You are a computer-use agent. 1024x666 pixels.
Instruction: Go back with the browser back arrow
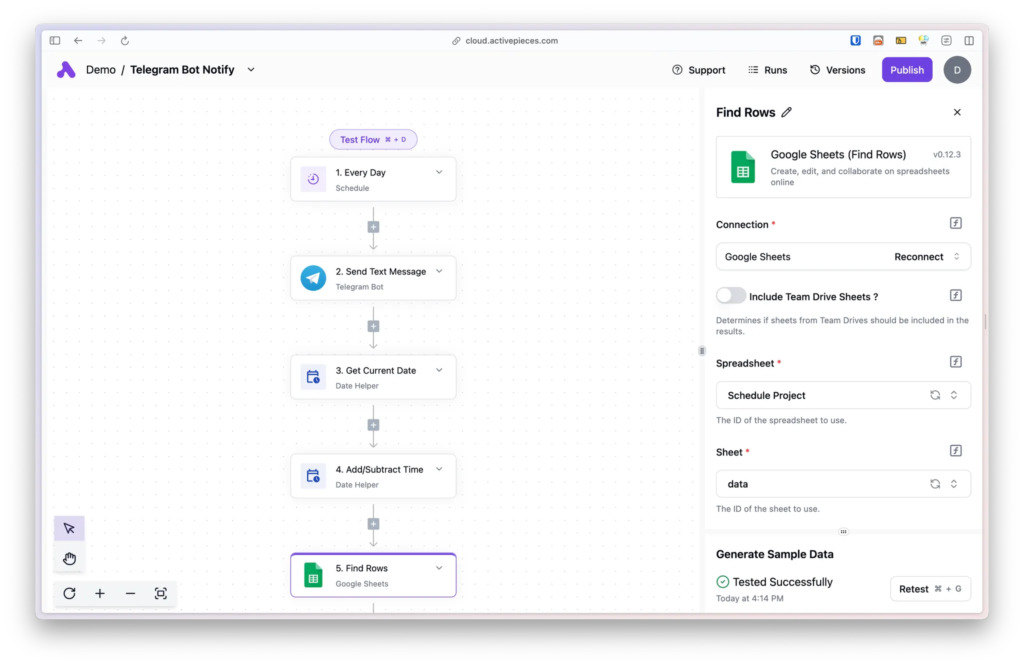click(x=78, y=40)
